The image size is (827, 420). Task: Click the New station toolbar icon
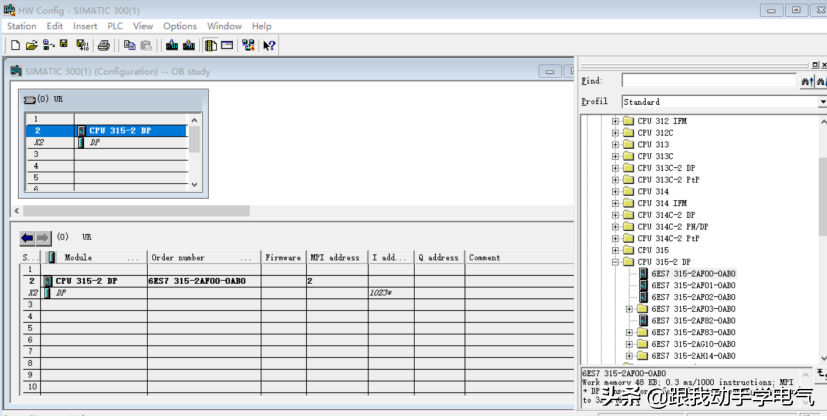point(15,45)
